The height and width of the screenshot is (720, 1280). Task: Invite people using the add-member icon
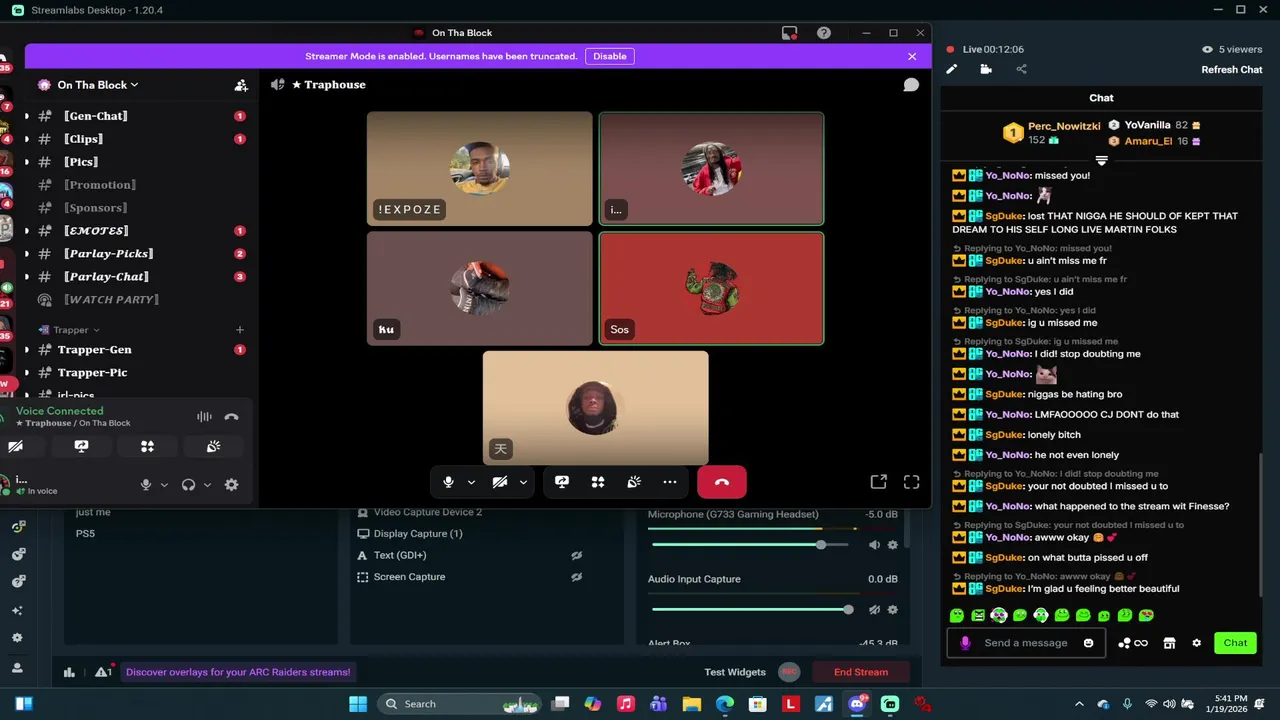(240, 85)
